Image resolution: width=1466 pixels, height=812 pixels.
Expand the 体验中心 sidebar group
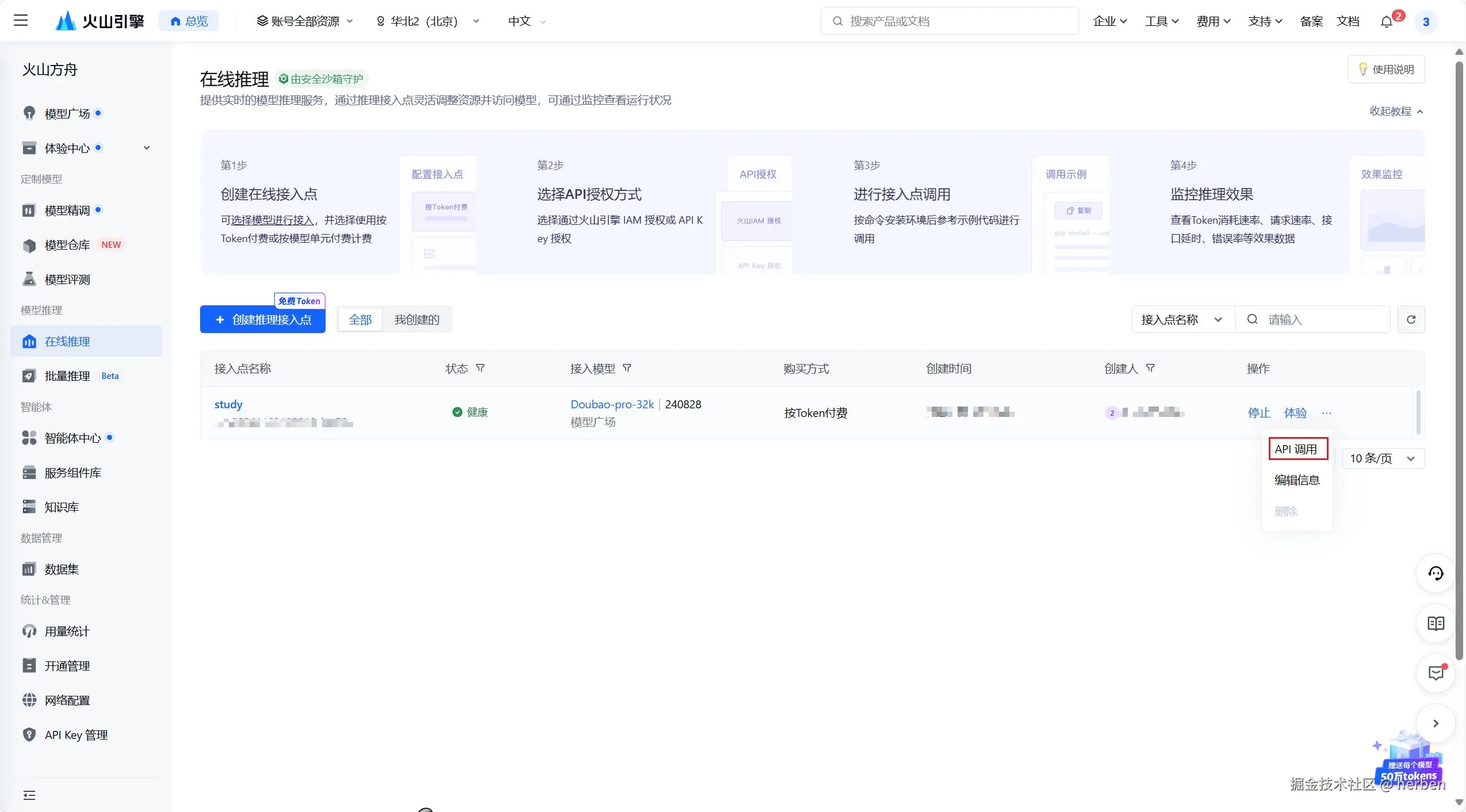pos(147,148)
